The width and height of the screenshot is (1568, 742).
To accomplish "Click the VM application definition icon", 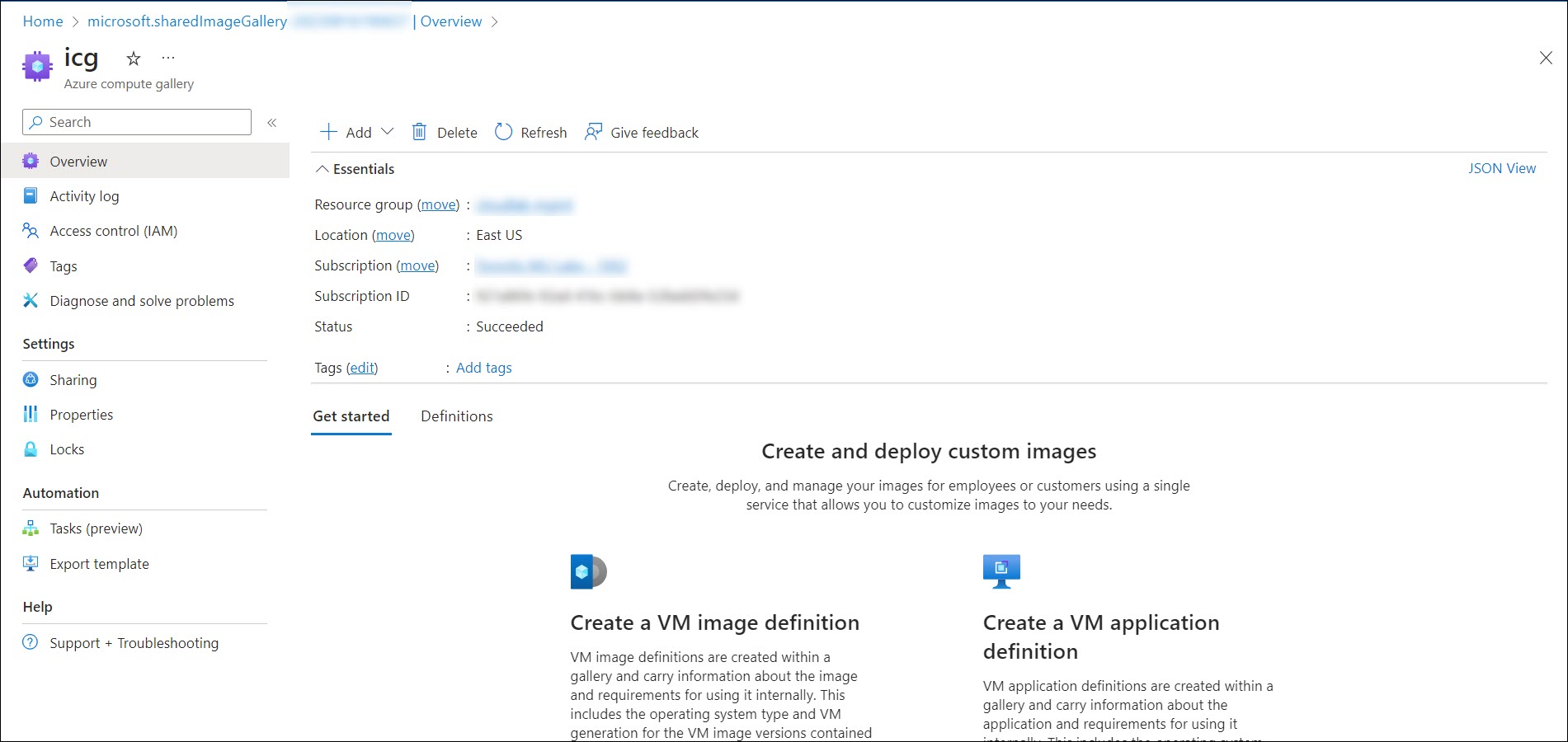I will 1001,571.
